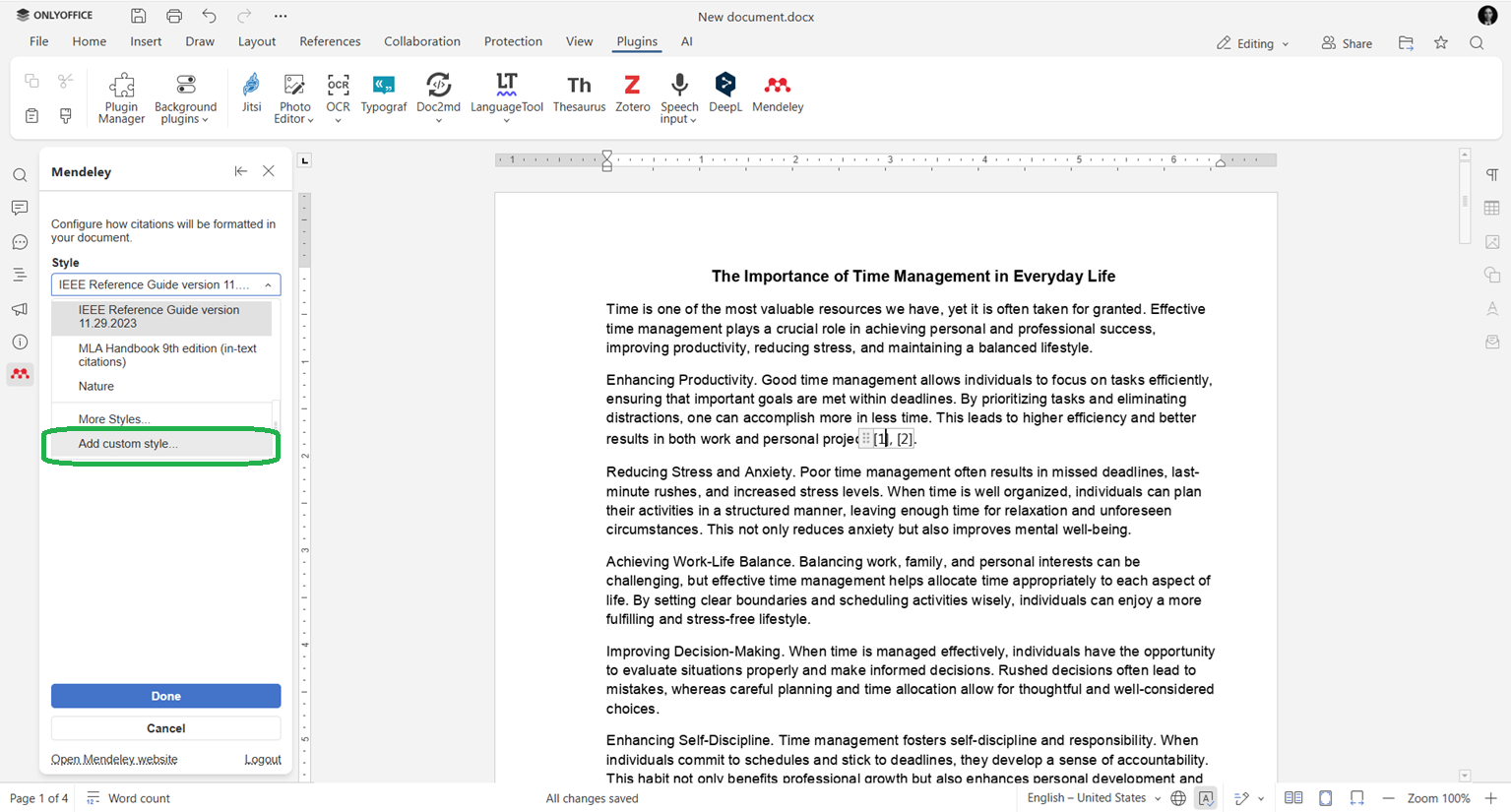Open the more options ellipsis menu
Viewport: 1511px width, 812px height.
[x=281, y=16]
